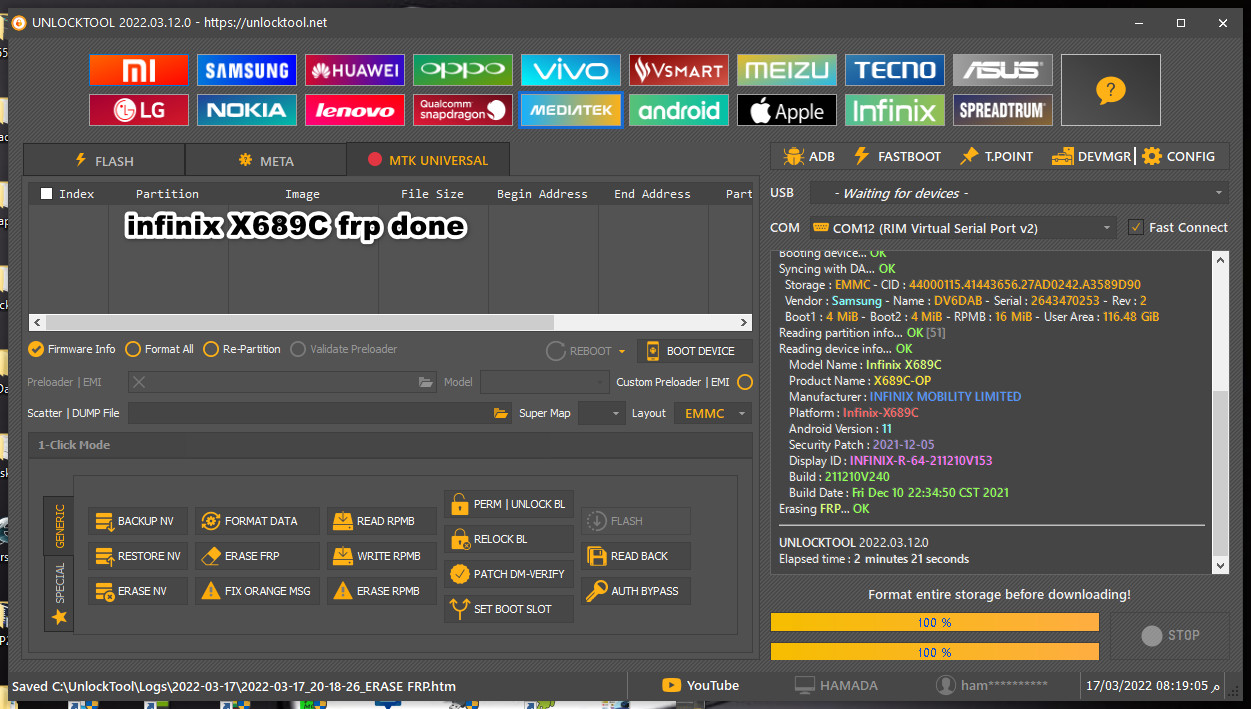
Task: Open the Huawei brand tile
Action: click(354, 70)
